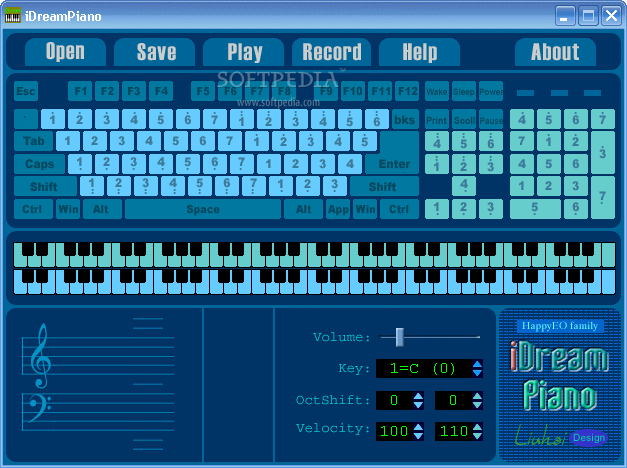627x468 pixels.
Task: Click the right Shift virtual key
Action: tap(384, 186)
